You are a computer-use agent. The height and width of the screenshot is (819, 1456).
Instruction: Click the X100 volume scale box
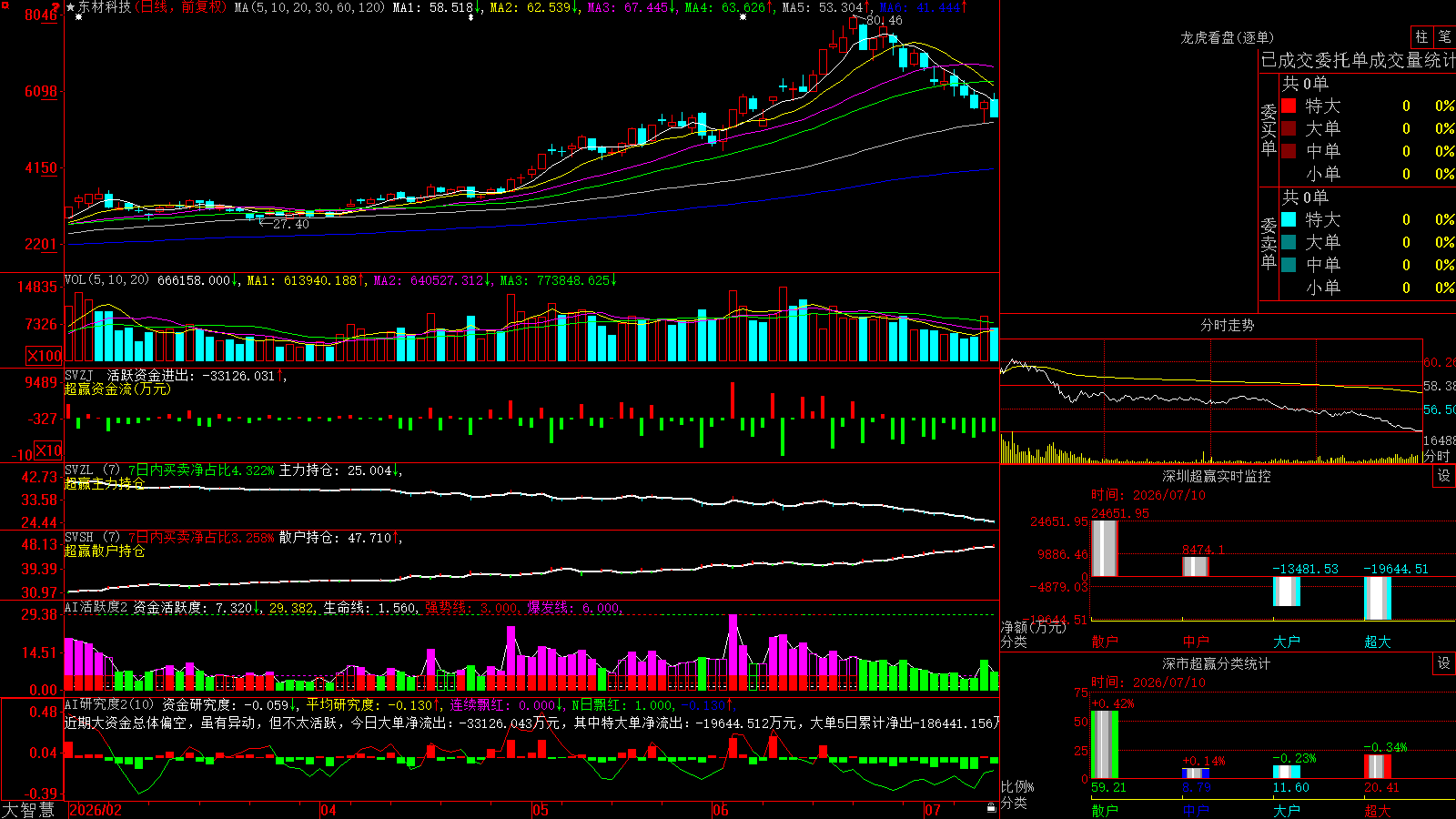[x=45, y=356]
